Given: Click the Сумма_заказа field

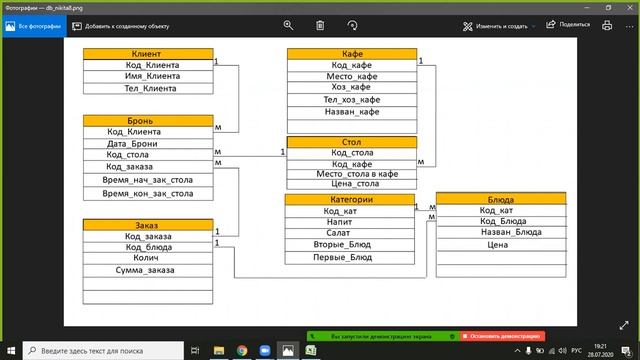Looking at the screenshot, I should 148,270.
